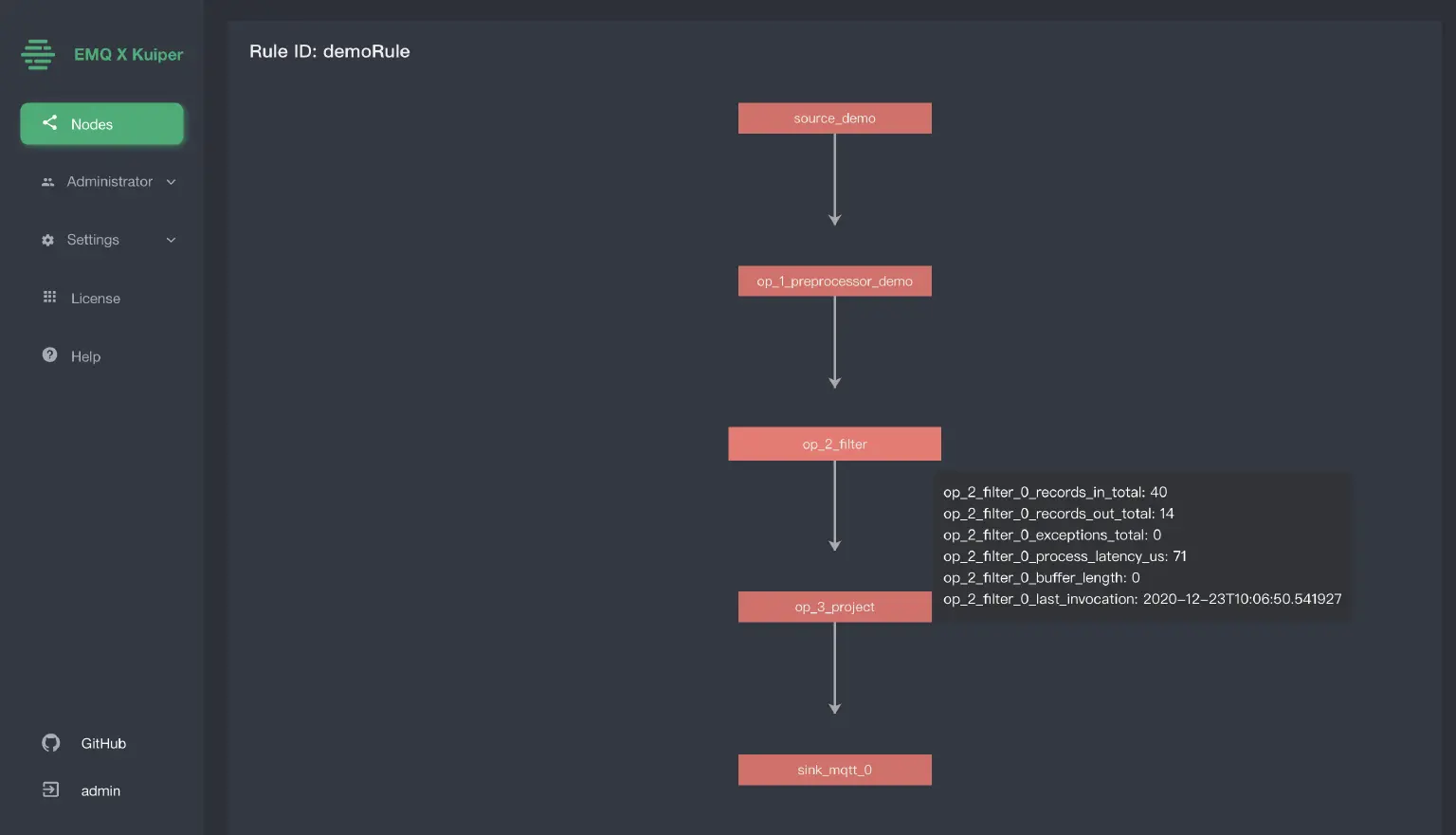1456x835 pixels.
Task: Select the source_demo node
Action: [834, 118]
